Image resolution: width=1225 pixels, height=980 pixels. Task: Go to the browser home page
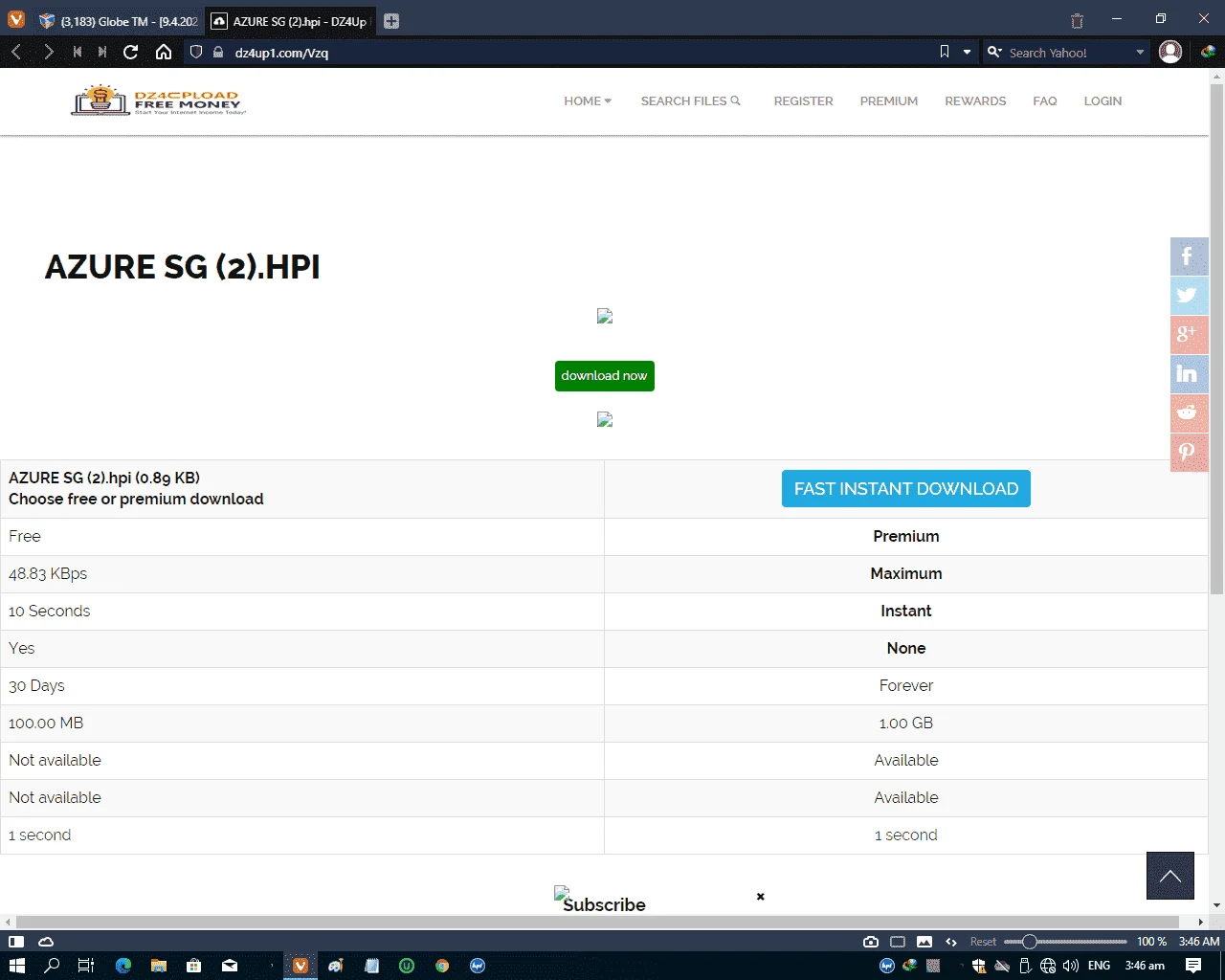[x=164, y=52]
